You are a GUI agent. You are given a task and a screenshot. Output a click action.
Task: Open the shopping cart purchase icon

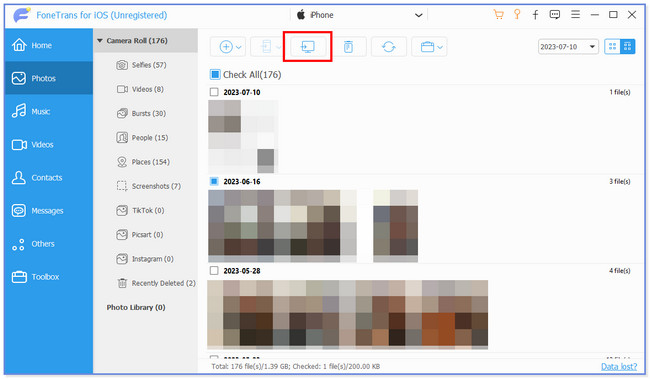pyautogui.click(x=498, y=15)
